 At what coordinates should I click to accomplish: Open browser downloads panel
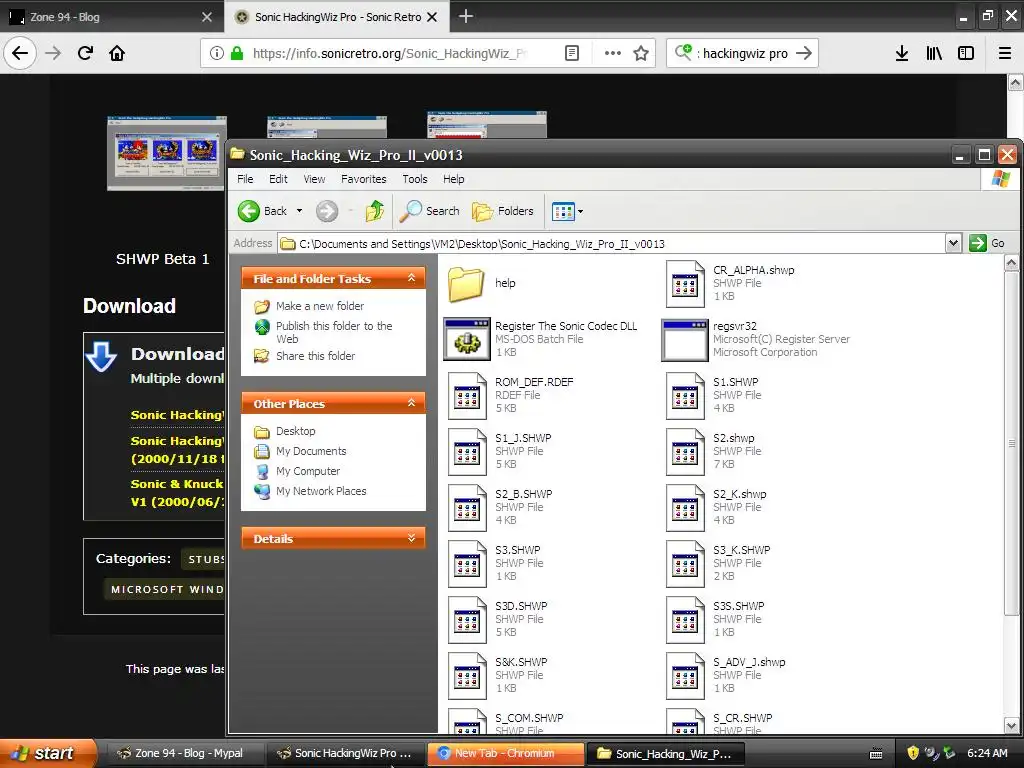pyautogui.click(x=902, y=53)
